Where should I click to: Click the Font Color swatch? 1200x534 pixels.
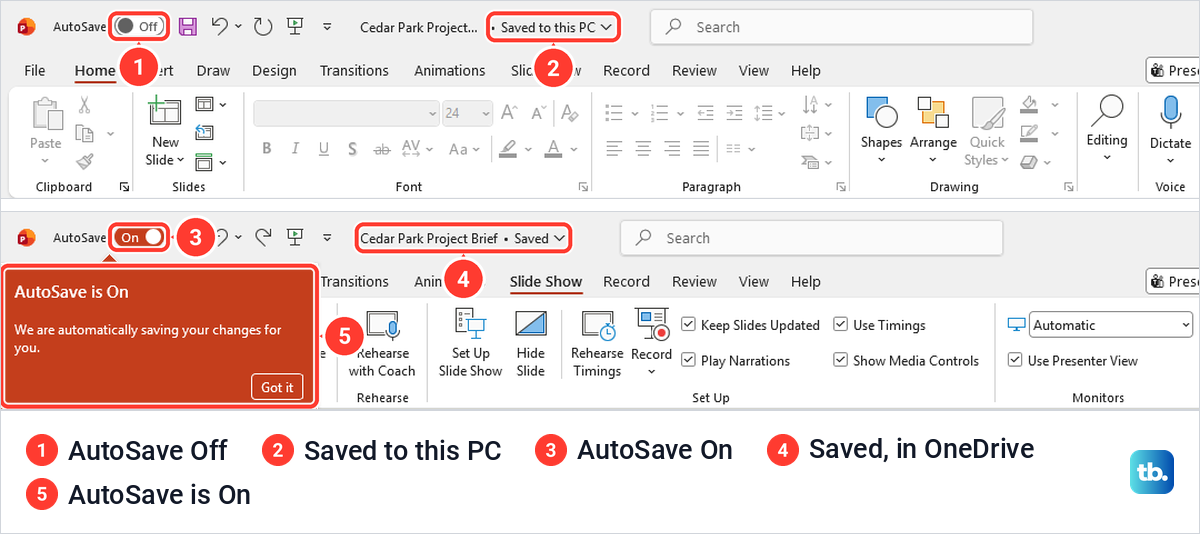tap(552, 149)
